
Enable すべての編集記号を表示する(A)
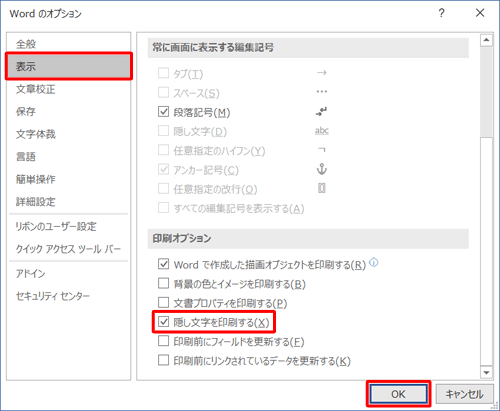tap(163, 208)
